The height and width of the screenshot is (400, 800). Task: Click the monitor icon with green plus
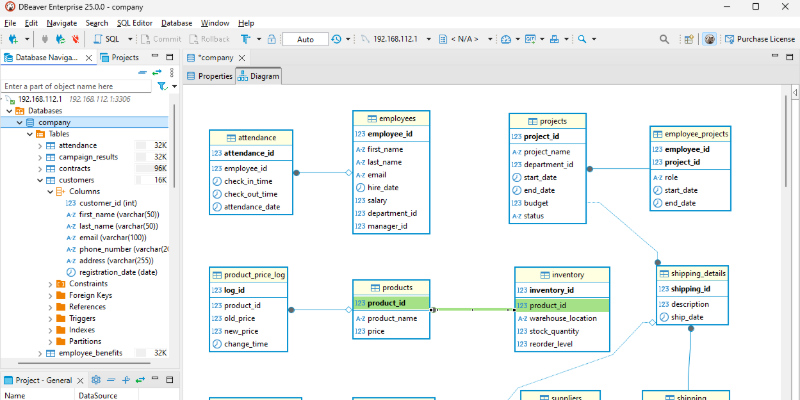click(x=530, y=39)
